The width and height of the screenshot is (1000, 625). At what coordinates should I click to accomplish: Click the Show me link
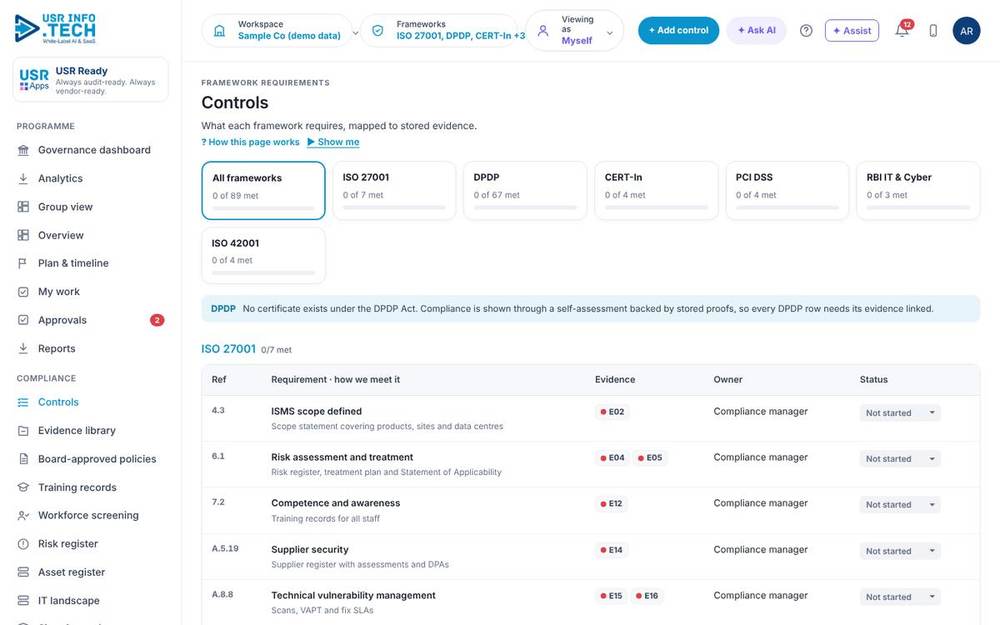333,142
